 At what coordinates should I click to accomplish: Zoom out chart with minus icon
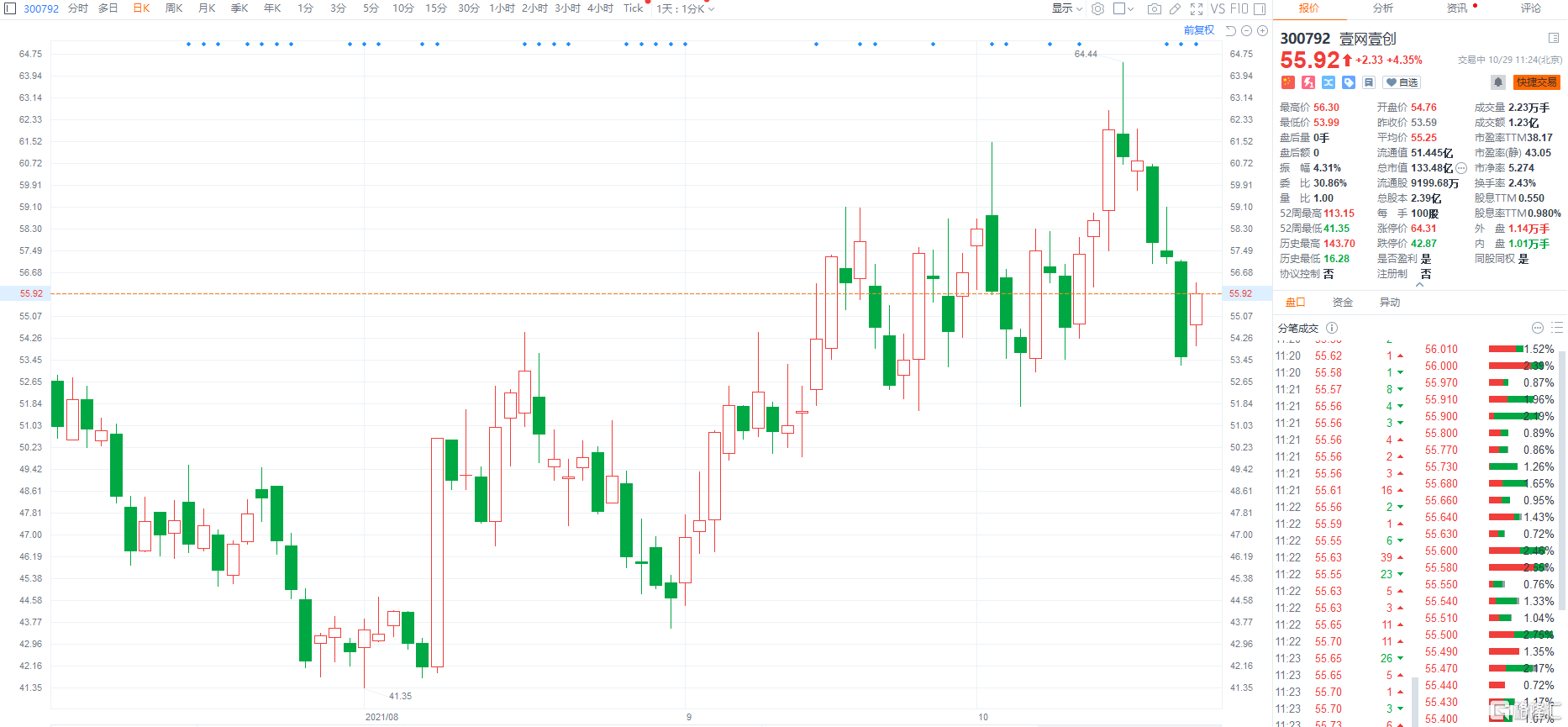click(1247, 30)
